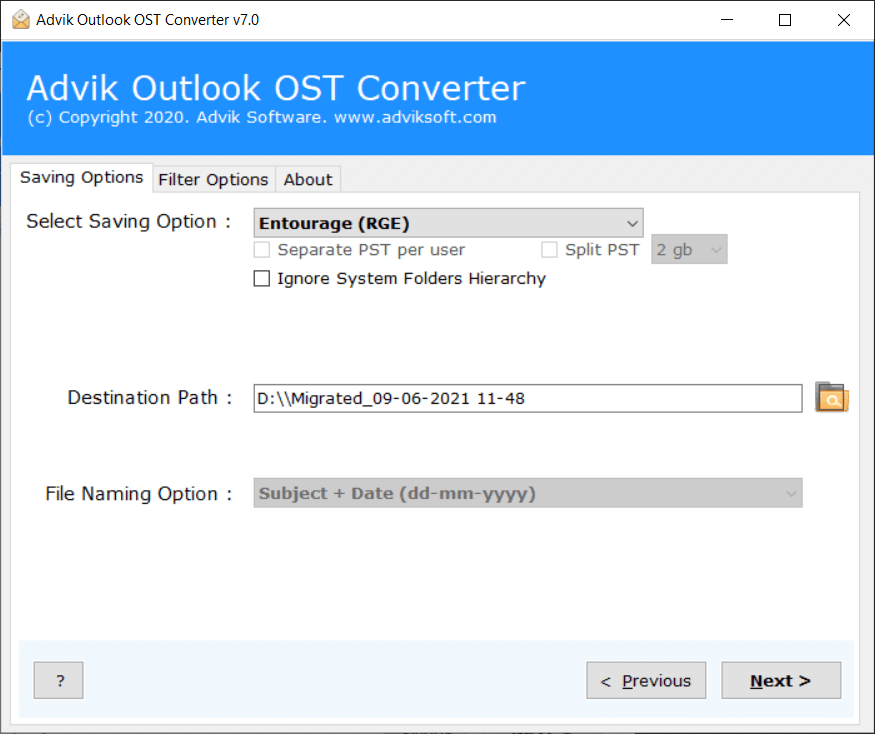
Task: Close the Advik Outlook OST Converter window
Action: (844, 20)
